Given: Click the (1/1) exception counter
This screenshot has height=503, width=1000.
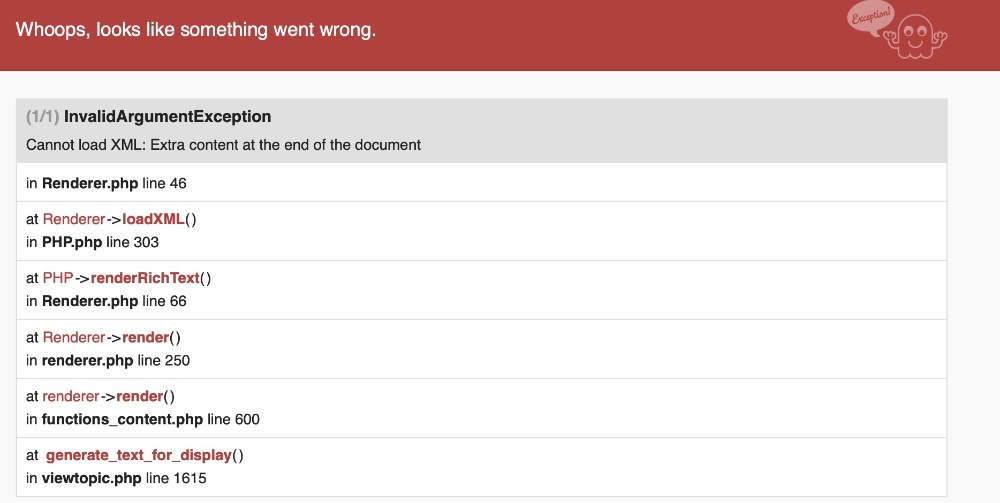Looking at the screenshot, I should [x=43, y=117].
